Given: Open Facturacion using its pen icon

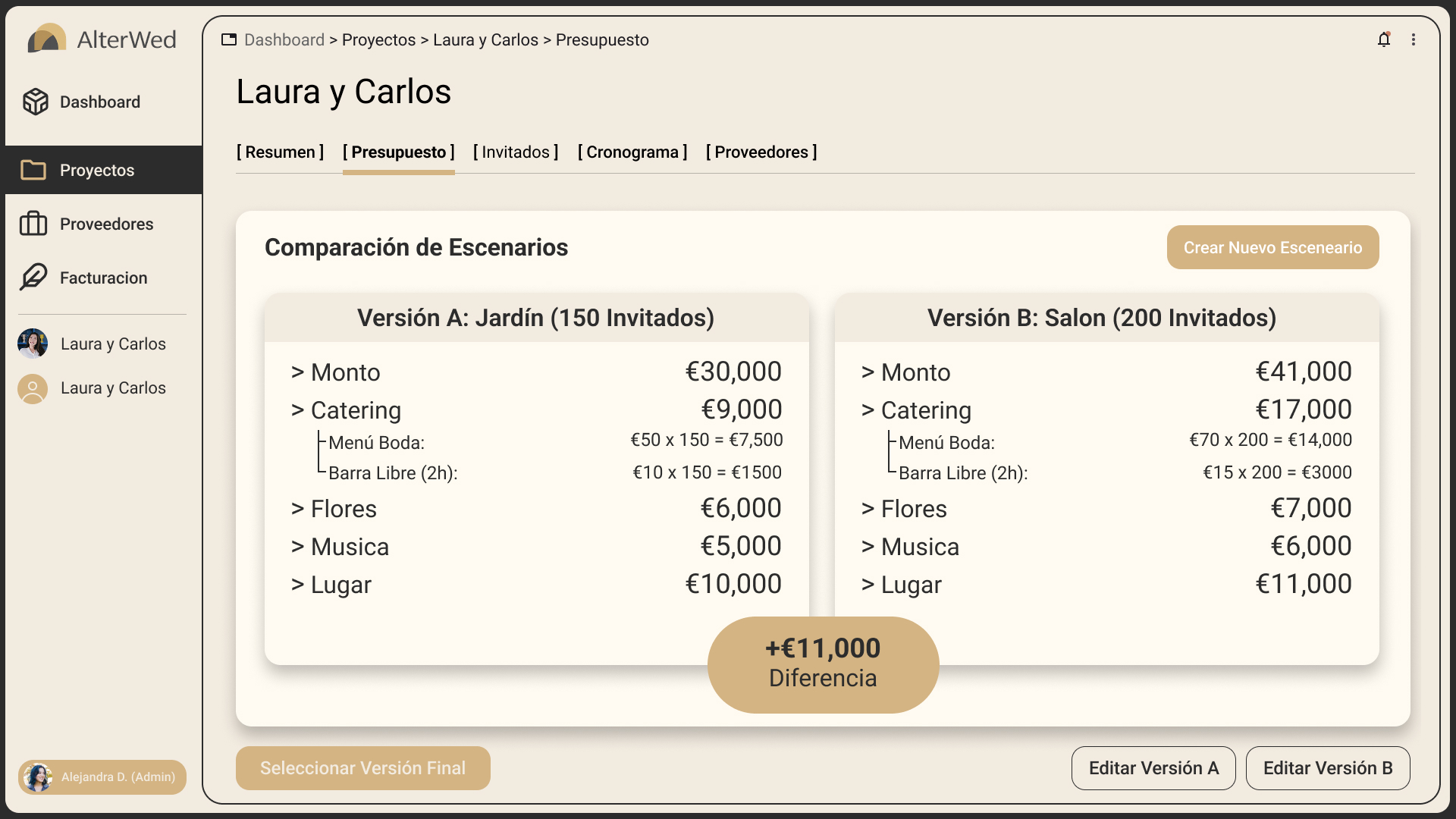Looking at the screenshot, I should [x=33, y=278].
